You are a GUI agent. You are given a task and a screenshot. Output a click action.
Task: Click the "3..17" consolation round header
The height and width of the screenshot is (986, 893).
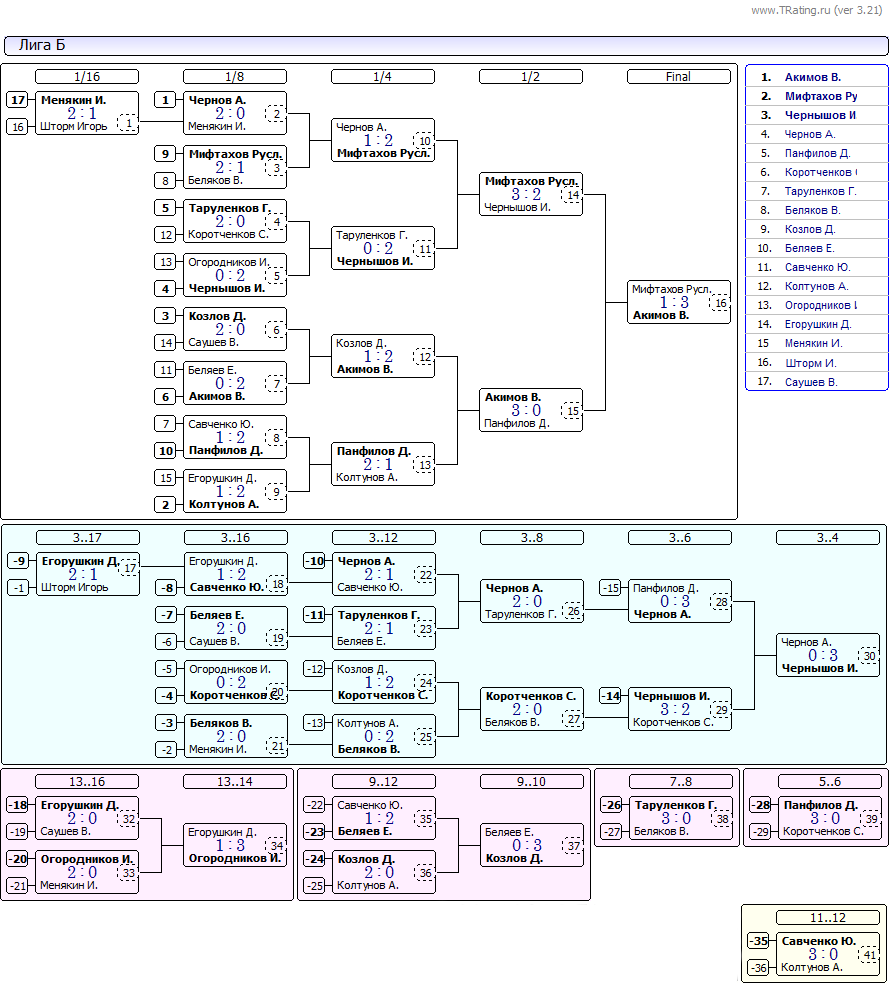pyautogui.click(x=87, y=538)
